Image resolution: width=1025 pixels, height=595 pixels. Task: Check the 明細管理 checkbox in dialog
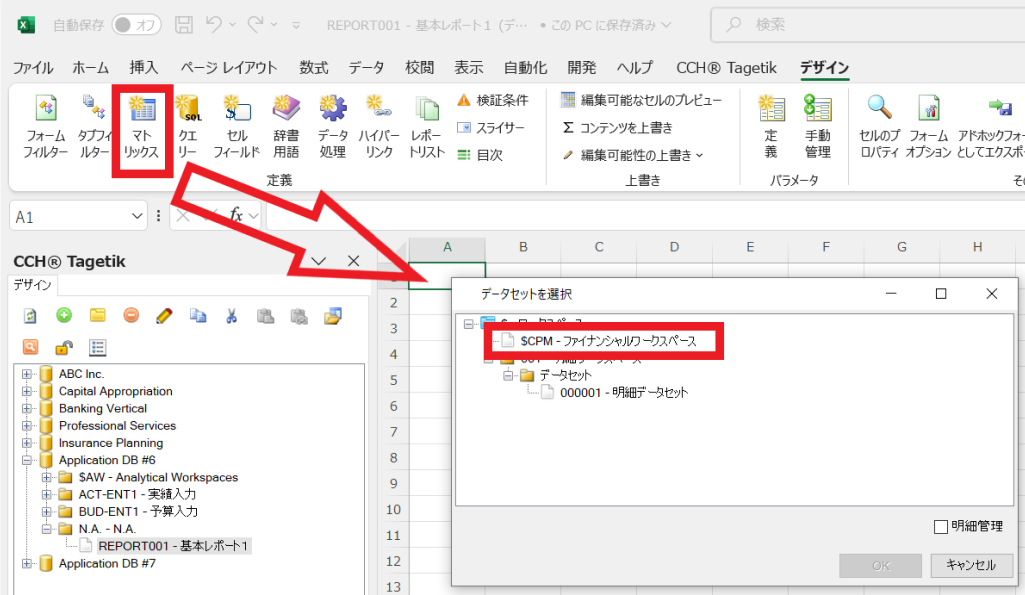pyautogui.click(x=940, y=526)
